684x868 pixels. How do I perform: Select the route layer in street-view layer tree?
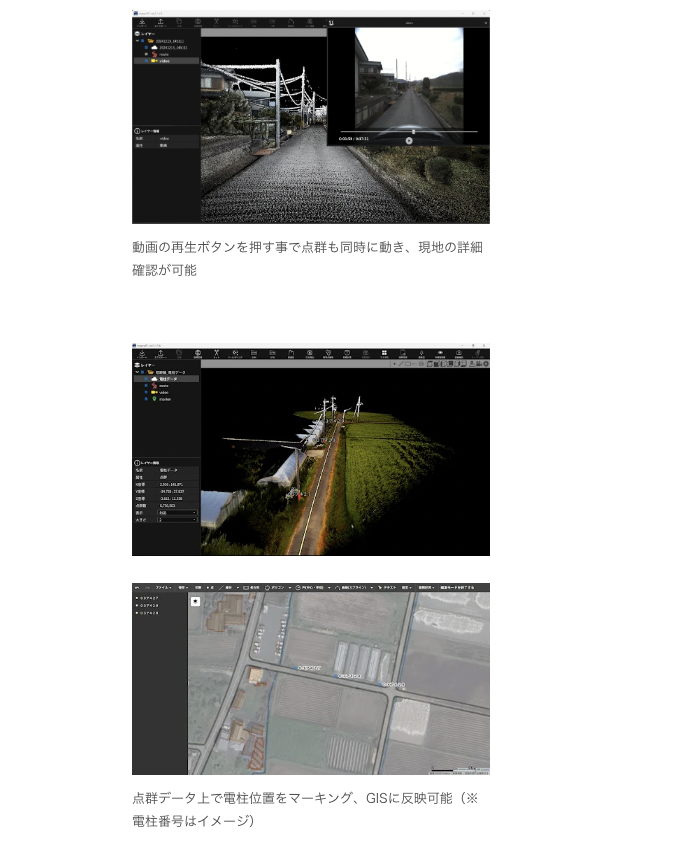(x=164, y=54)
